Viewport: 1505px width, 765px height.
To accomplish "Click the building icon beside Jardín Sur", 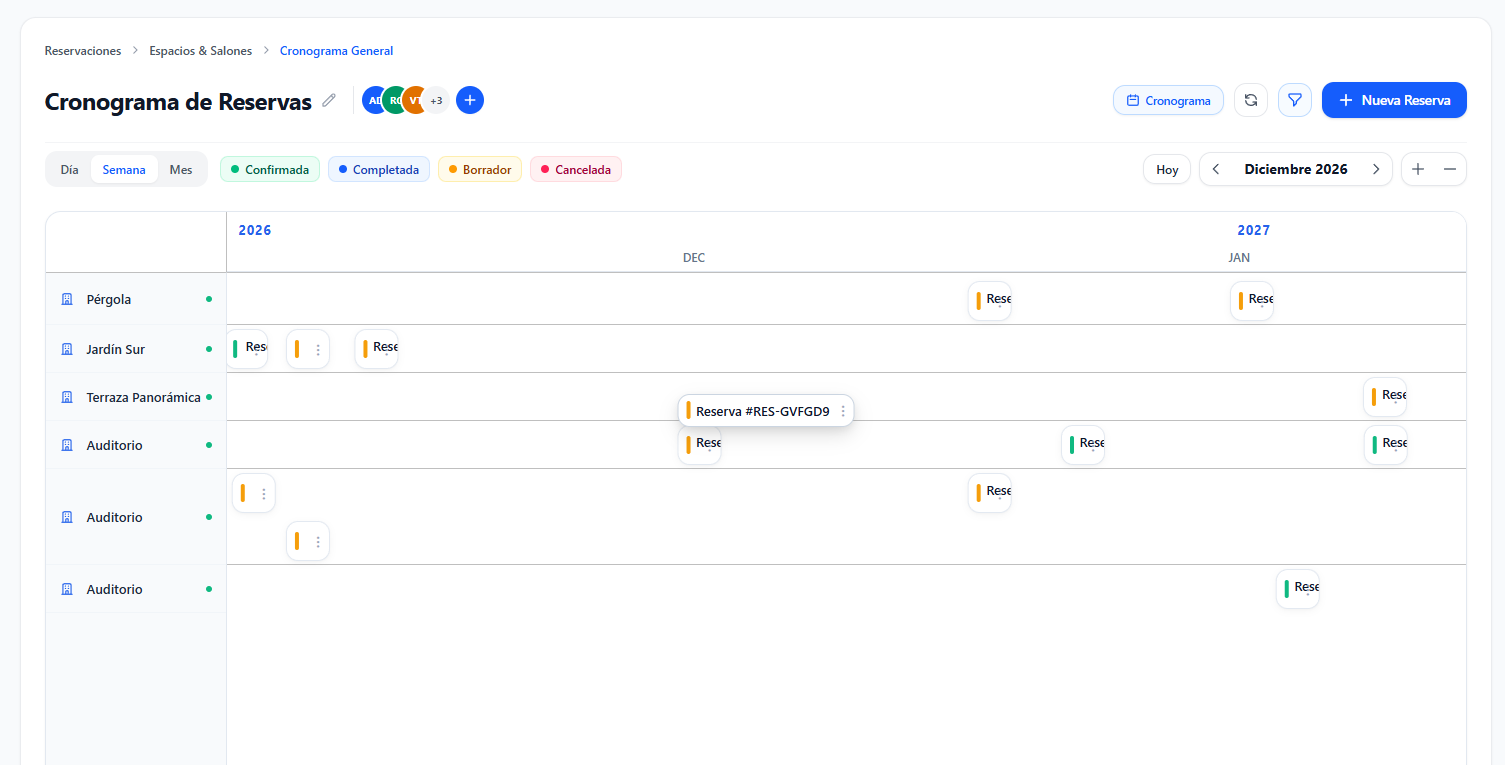I will [67, 349].
